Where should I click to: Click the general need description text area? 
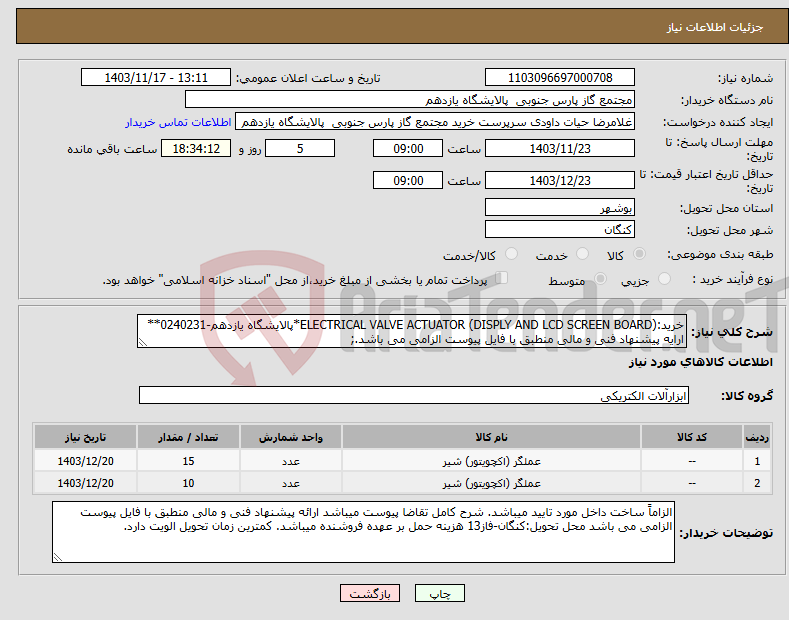(x=412, y=332)
